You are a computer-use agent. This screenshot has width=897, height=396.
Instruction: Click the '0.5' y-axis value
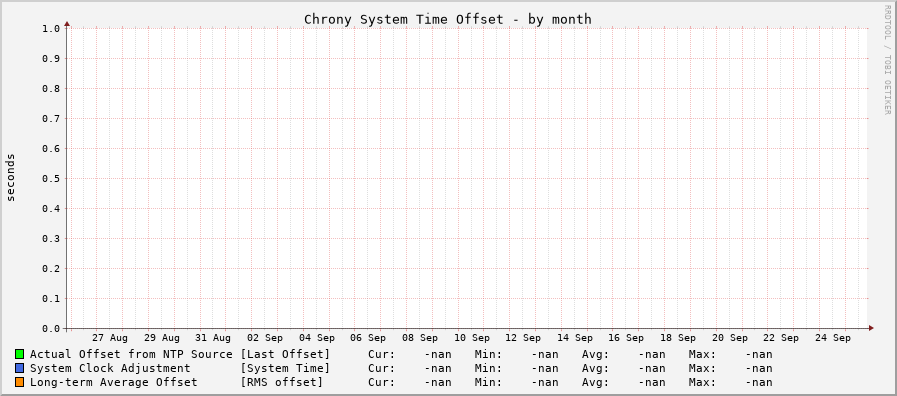click(50, 179)
